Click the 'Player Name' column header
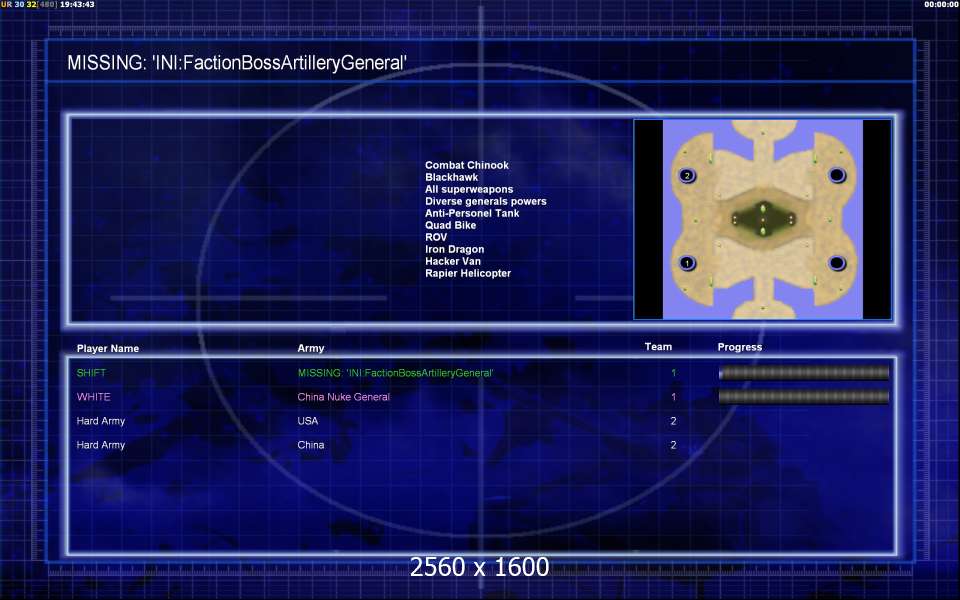Viewport: 960px width, 600px height. tap(108, 348)
